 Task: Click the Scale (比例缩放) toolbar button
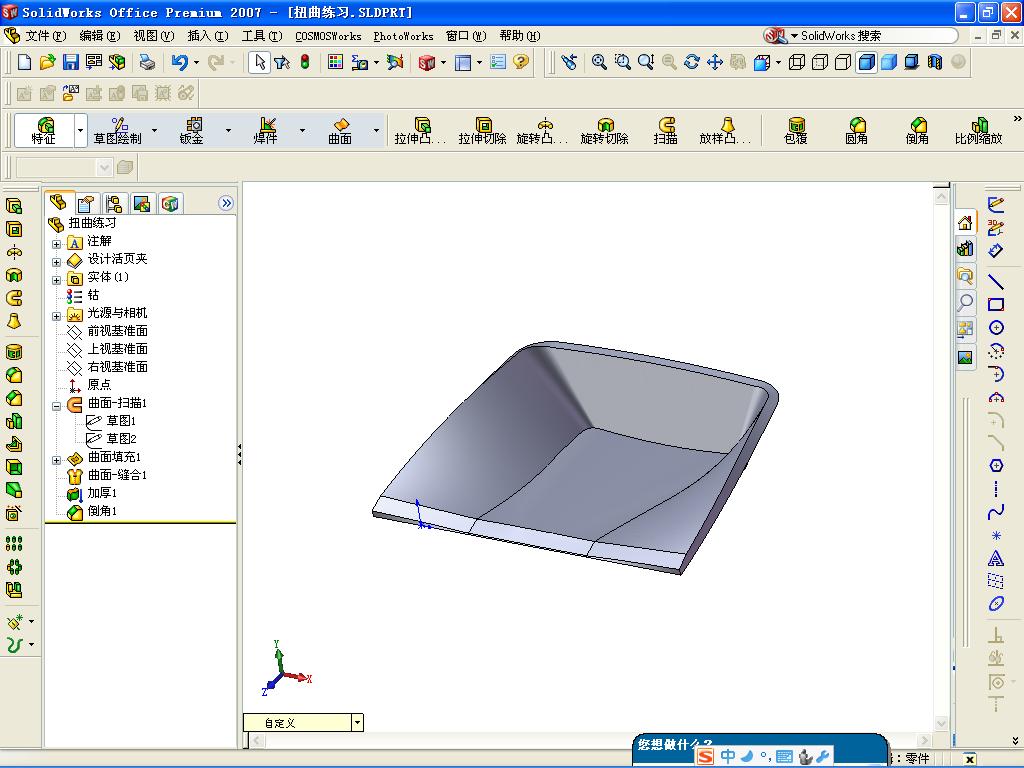tap(978, 131)
